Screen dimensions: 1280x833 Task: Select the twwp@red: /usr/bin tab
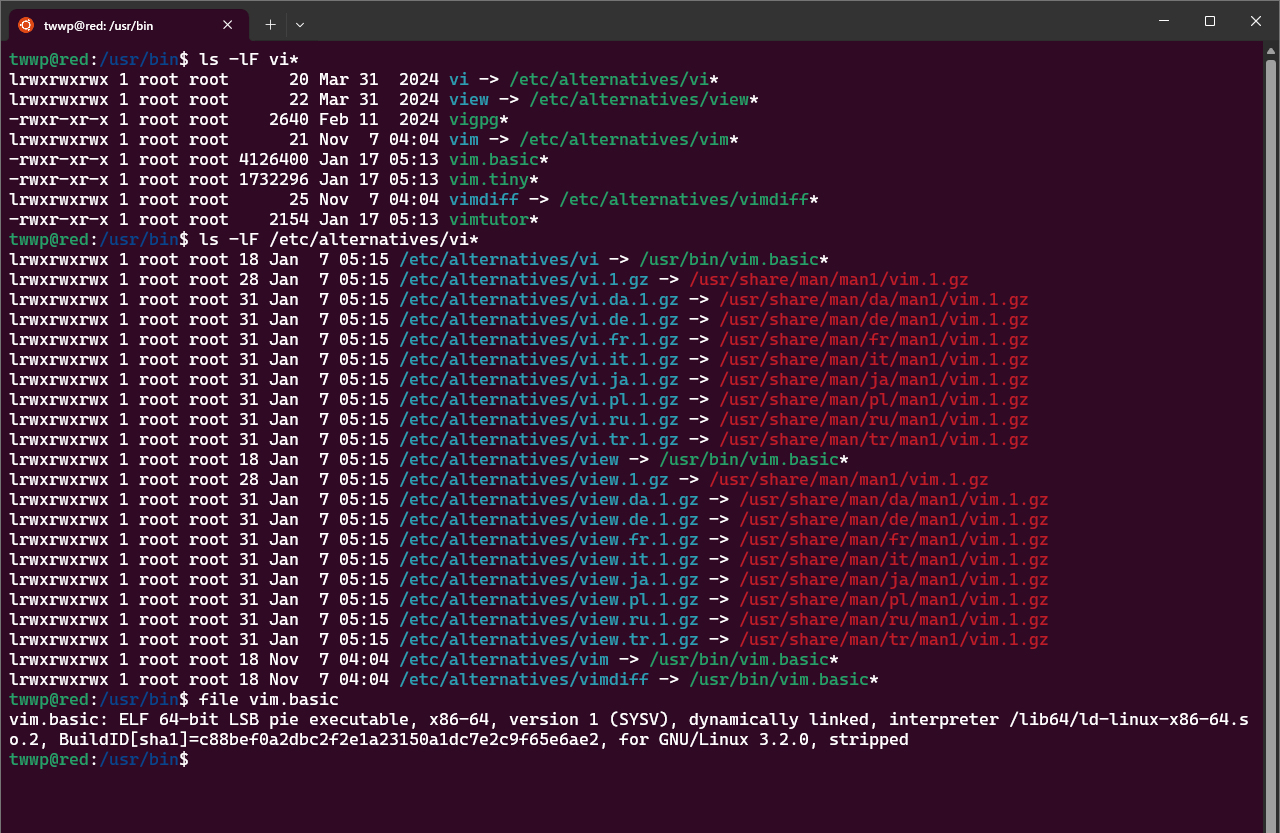click(127, 24)
